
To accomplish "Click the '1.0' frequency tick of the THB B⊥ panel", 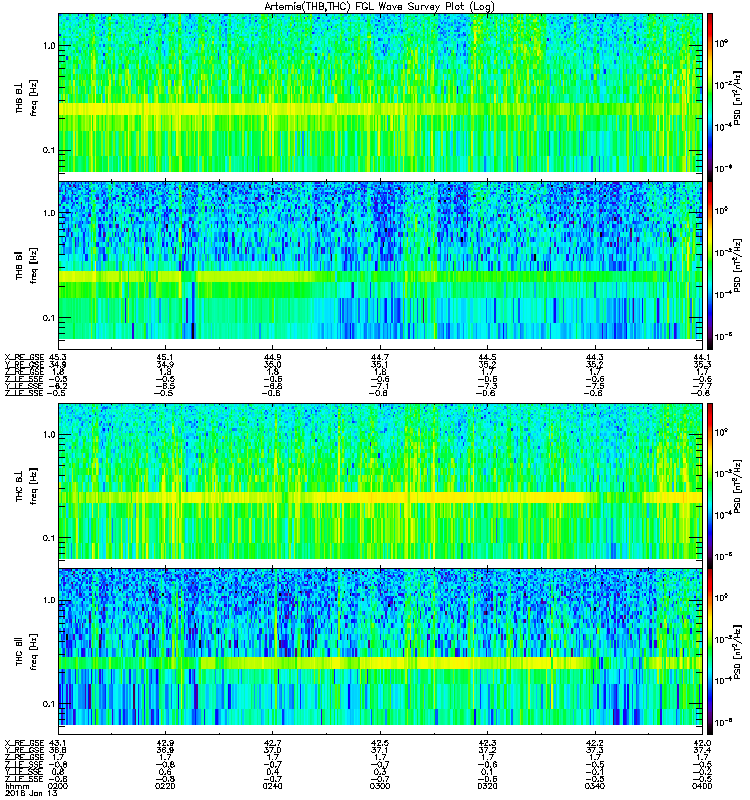I will pyautogui.click(x=49, y=45).
